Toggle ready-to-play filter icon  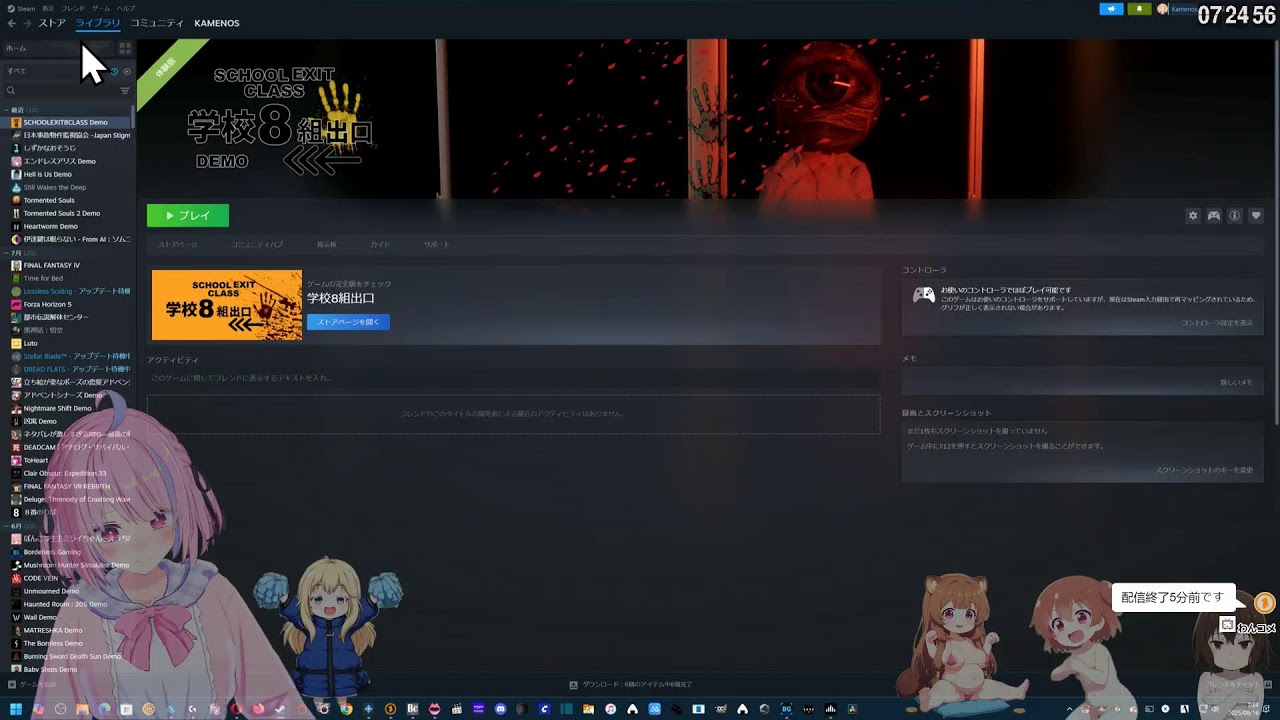tap(126, 71)
